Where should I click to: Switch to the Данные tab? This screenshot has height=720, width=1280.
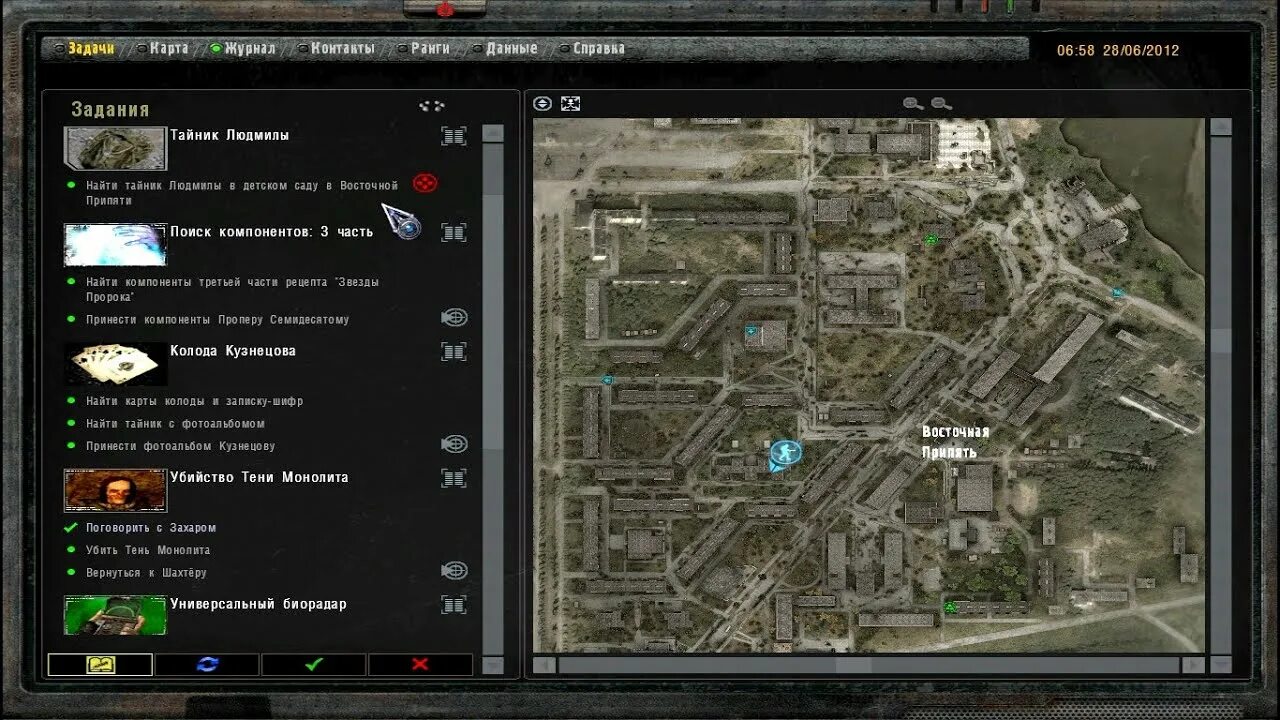pyautogui.click(x=511, y=48)
